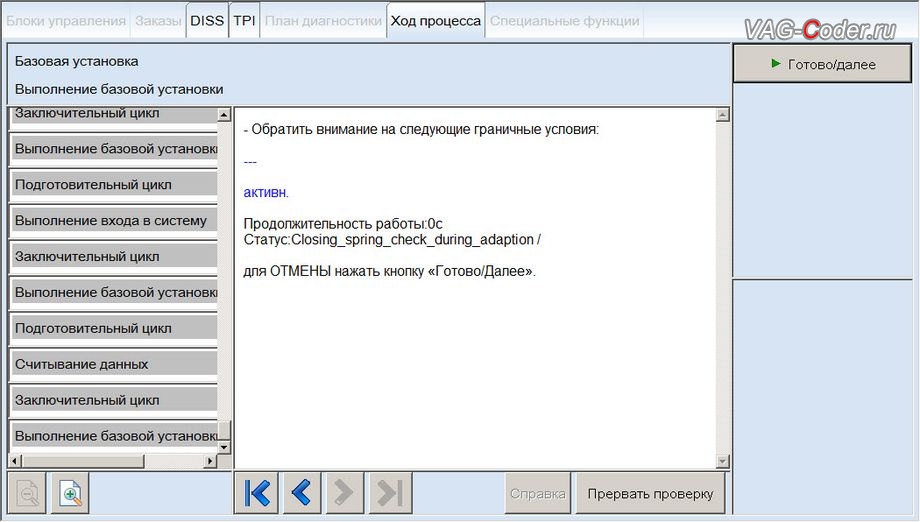Click the Прервать проверку button
The image size is (920, 522).
[650, 494]
